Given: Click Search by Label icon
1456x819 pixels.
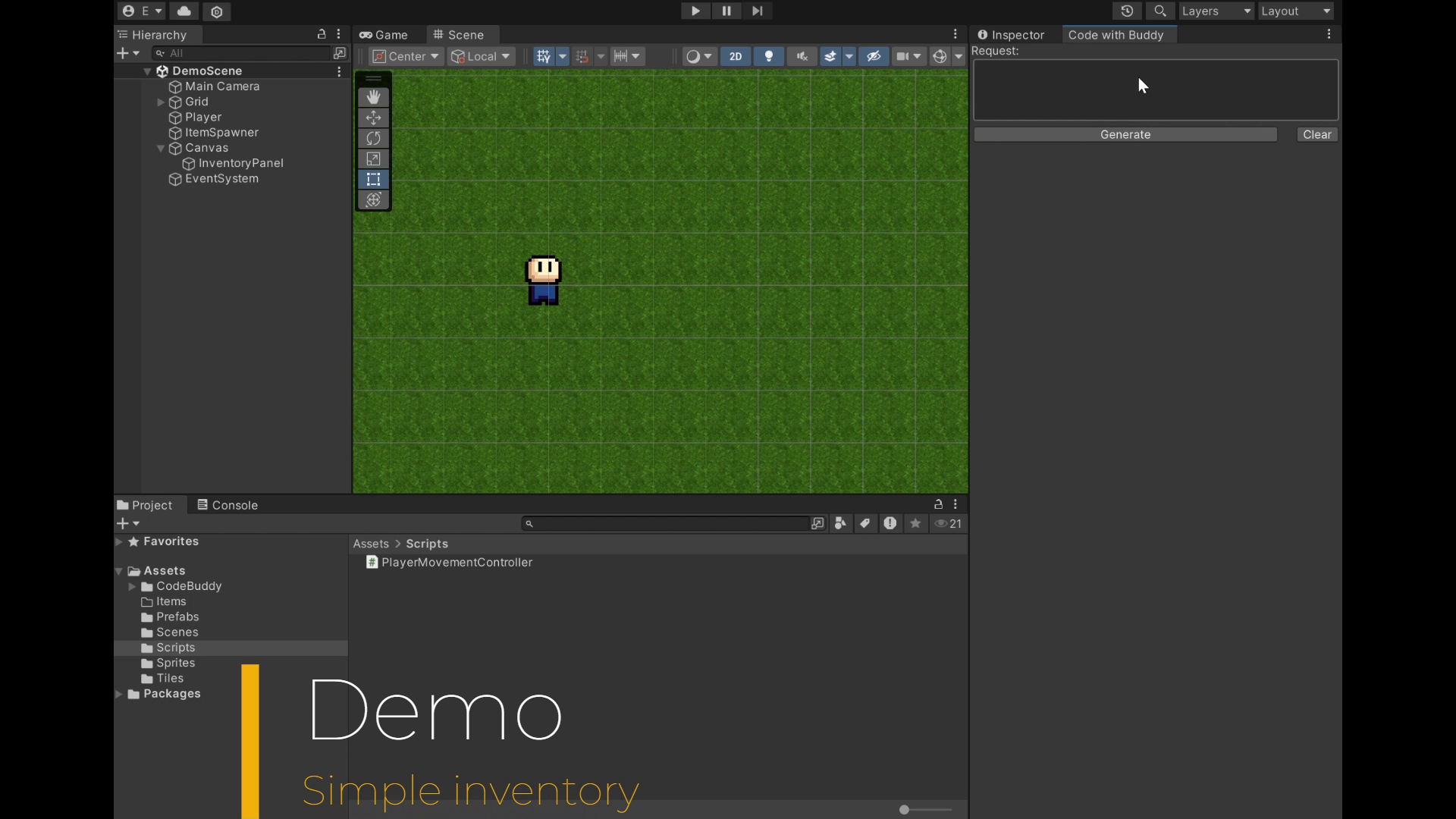Looking at the screenshot, I should point(865,523).
